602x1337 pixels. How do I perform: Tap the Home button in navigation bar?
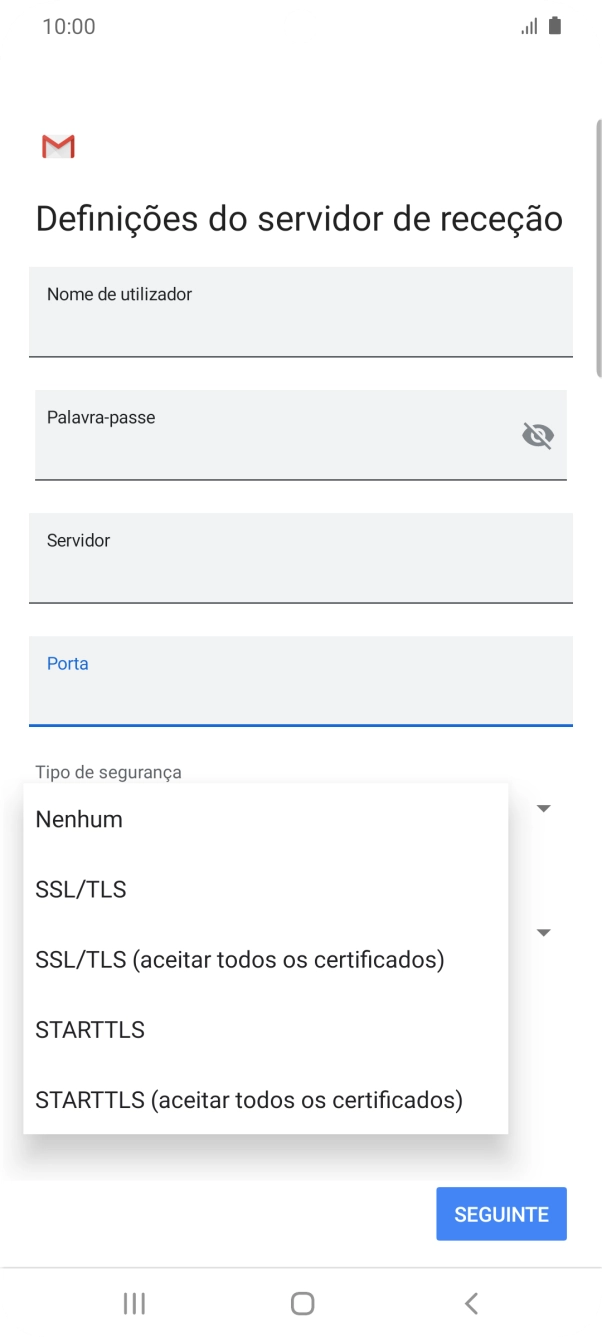coord(301,1303)
